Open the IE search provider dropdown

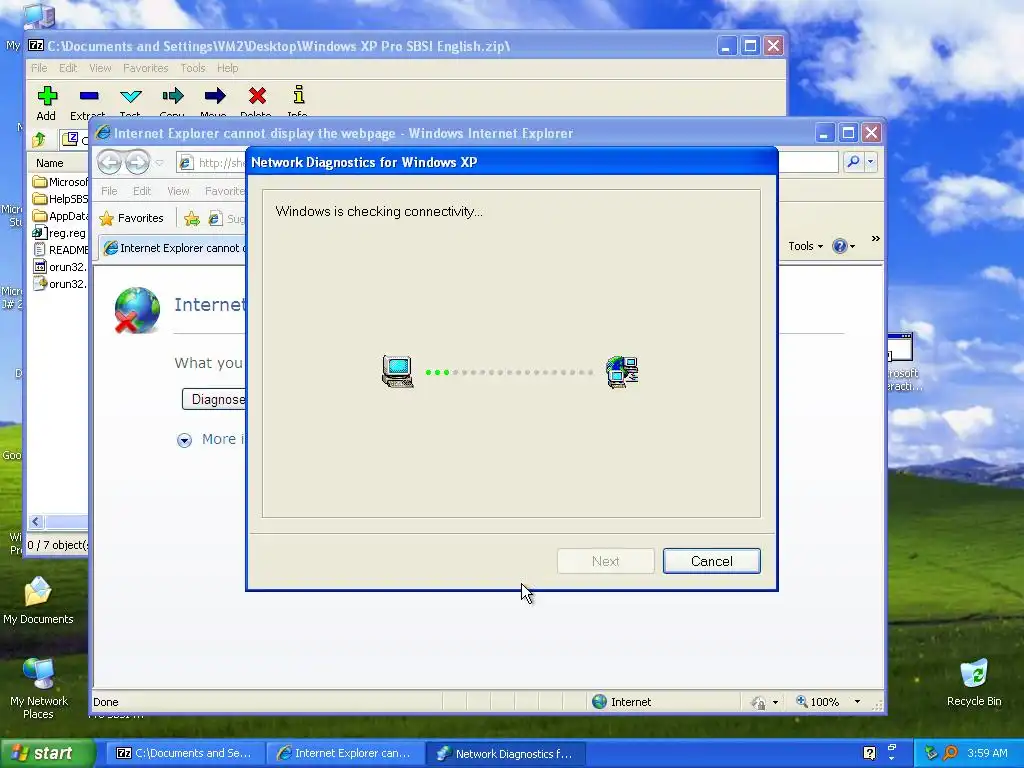pos(871,162)
